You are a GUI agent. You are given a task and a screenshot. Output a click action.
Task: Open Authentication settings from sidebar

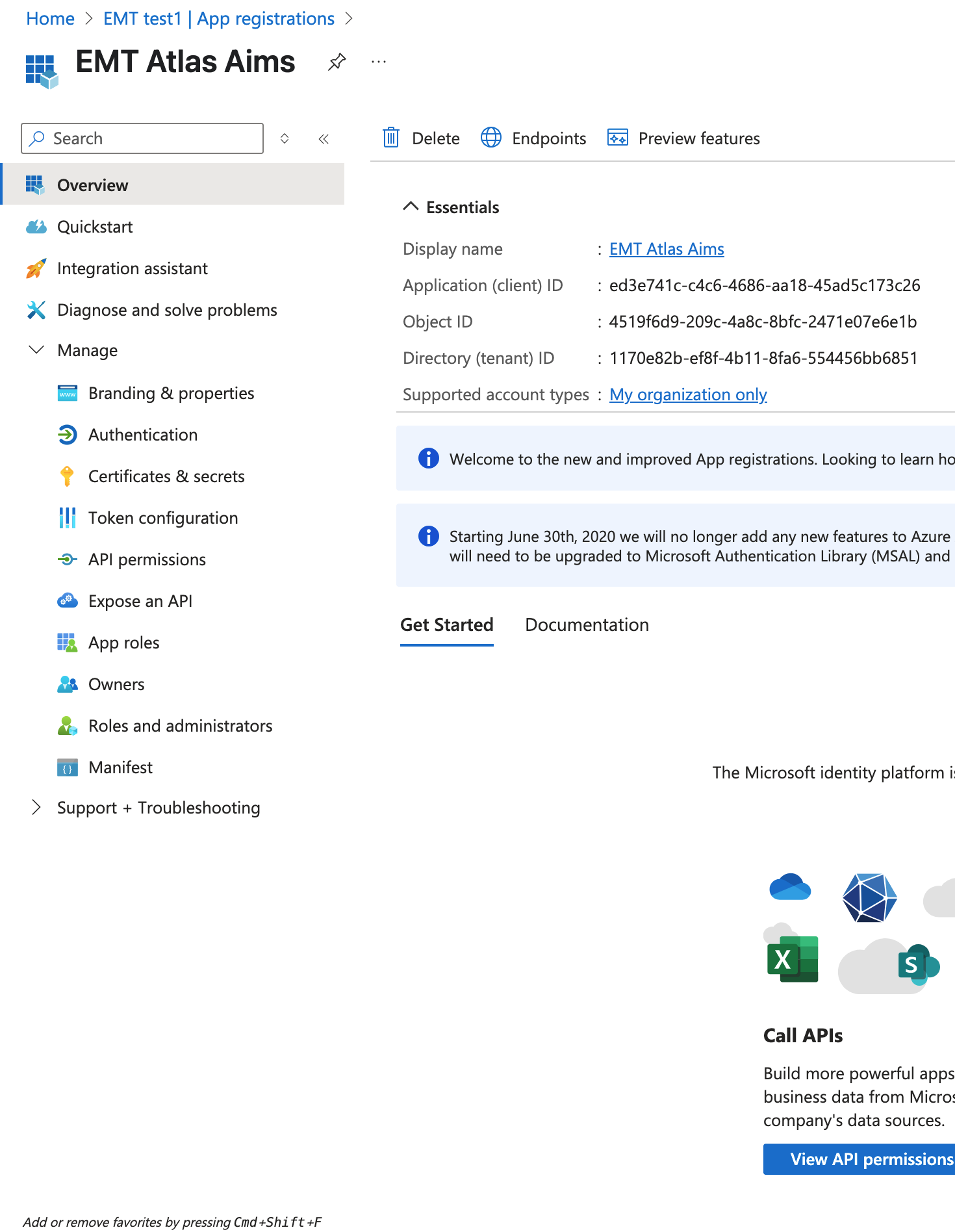[x=143, y=435]
